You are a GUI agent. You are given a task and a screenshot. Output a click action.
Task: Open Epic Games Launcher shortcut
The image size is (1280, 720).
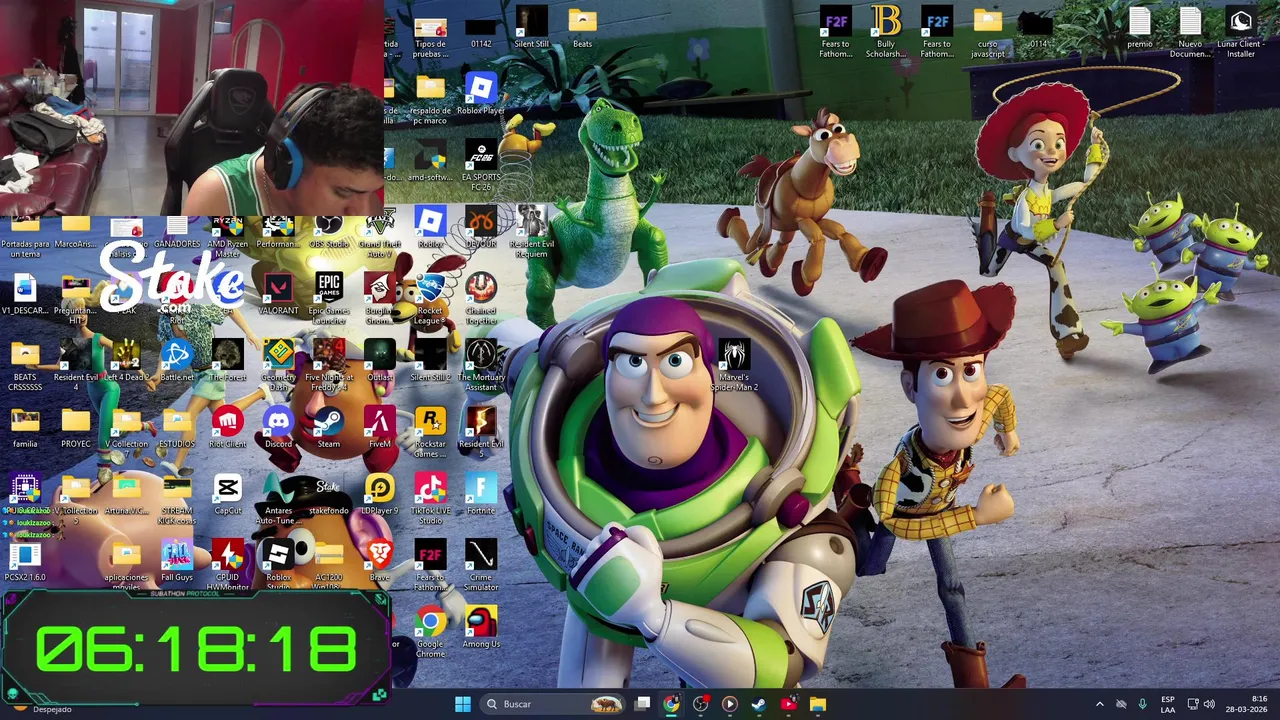pyautogui.click(x=329, y=298)
